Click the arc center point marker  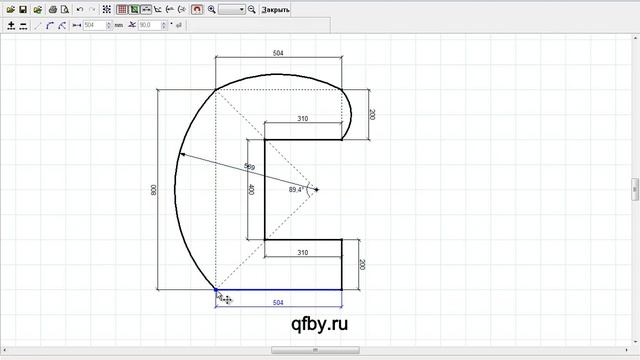coord(317,189)
